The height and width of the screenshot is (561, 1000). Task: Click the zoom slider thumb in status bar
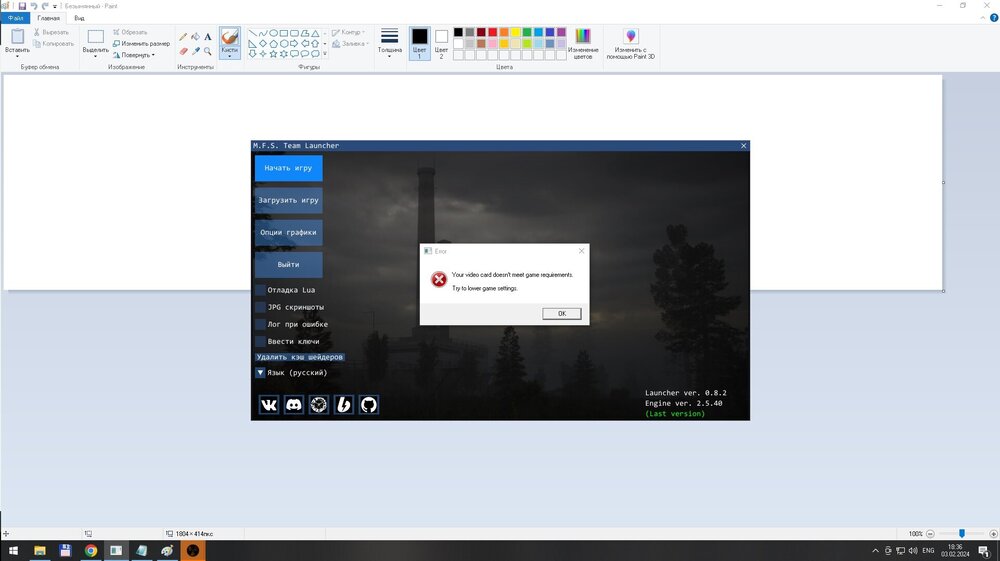(x=962, y=534)
